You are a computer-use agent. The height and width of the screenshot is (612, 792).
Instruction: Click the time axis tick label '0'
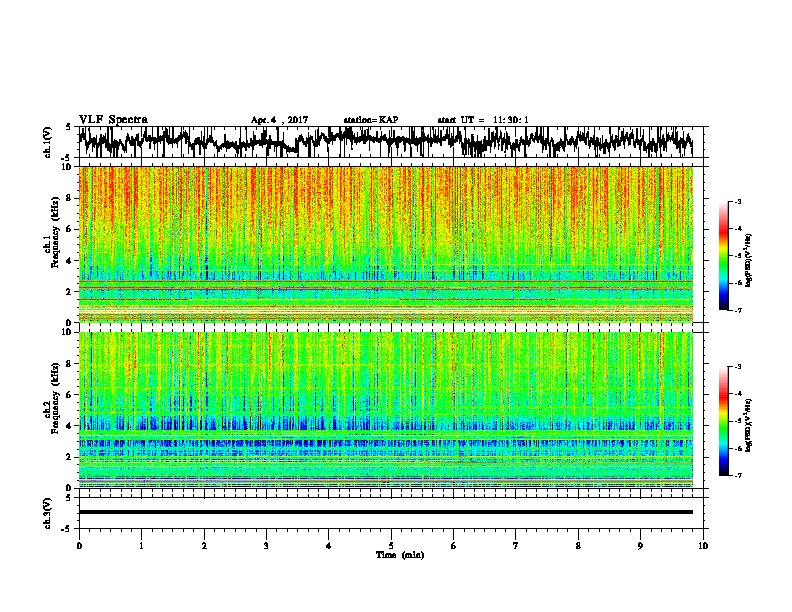point(79,546)
